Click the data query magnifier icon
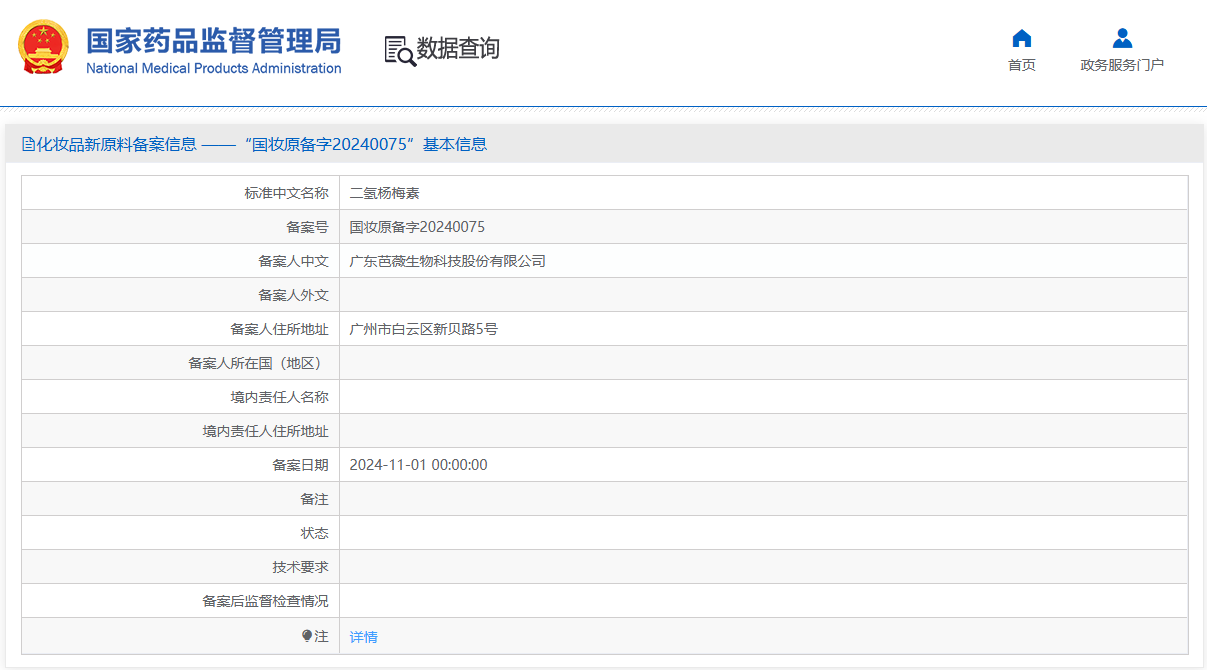The height and width of the screenshot is (670, 1207). click(x=399, y=50)
